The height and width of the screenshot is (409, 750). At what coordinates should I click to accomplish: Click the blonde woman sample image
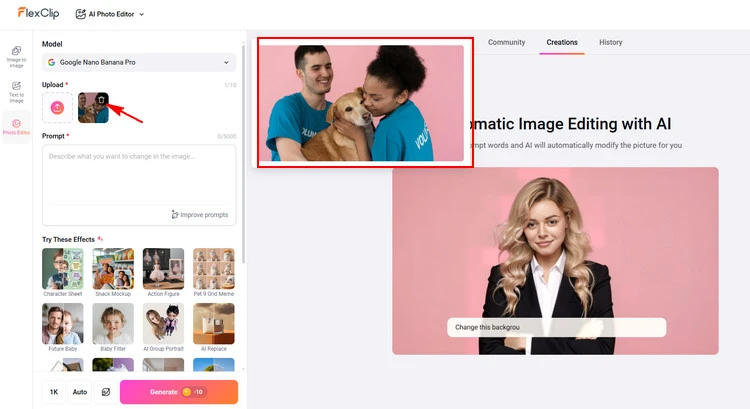click(555, 261)
